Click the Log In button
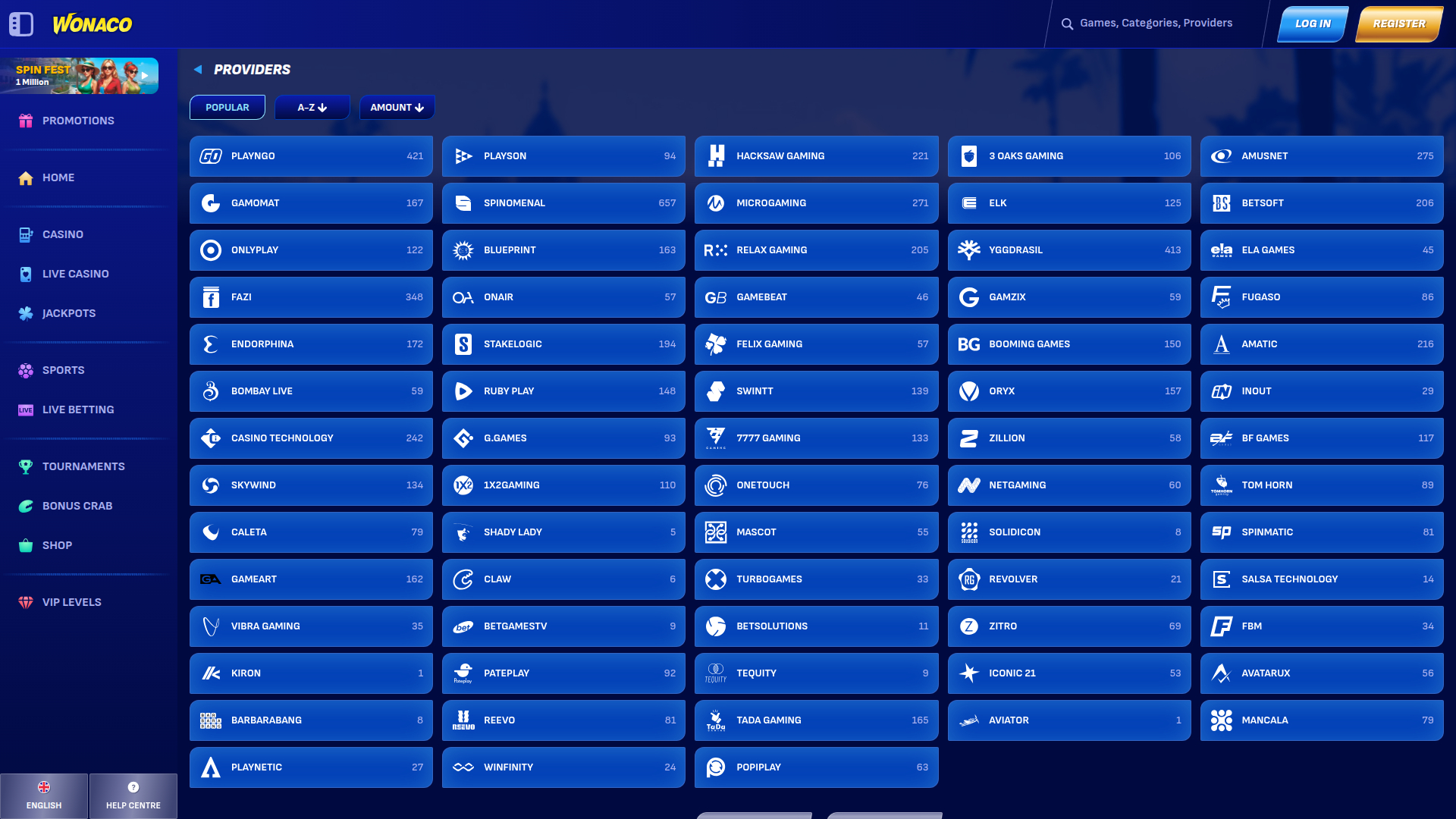The image size is (1456, 819). pyautogui.click(x=1313, y=24)
